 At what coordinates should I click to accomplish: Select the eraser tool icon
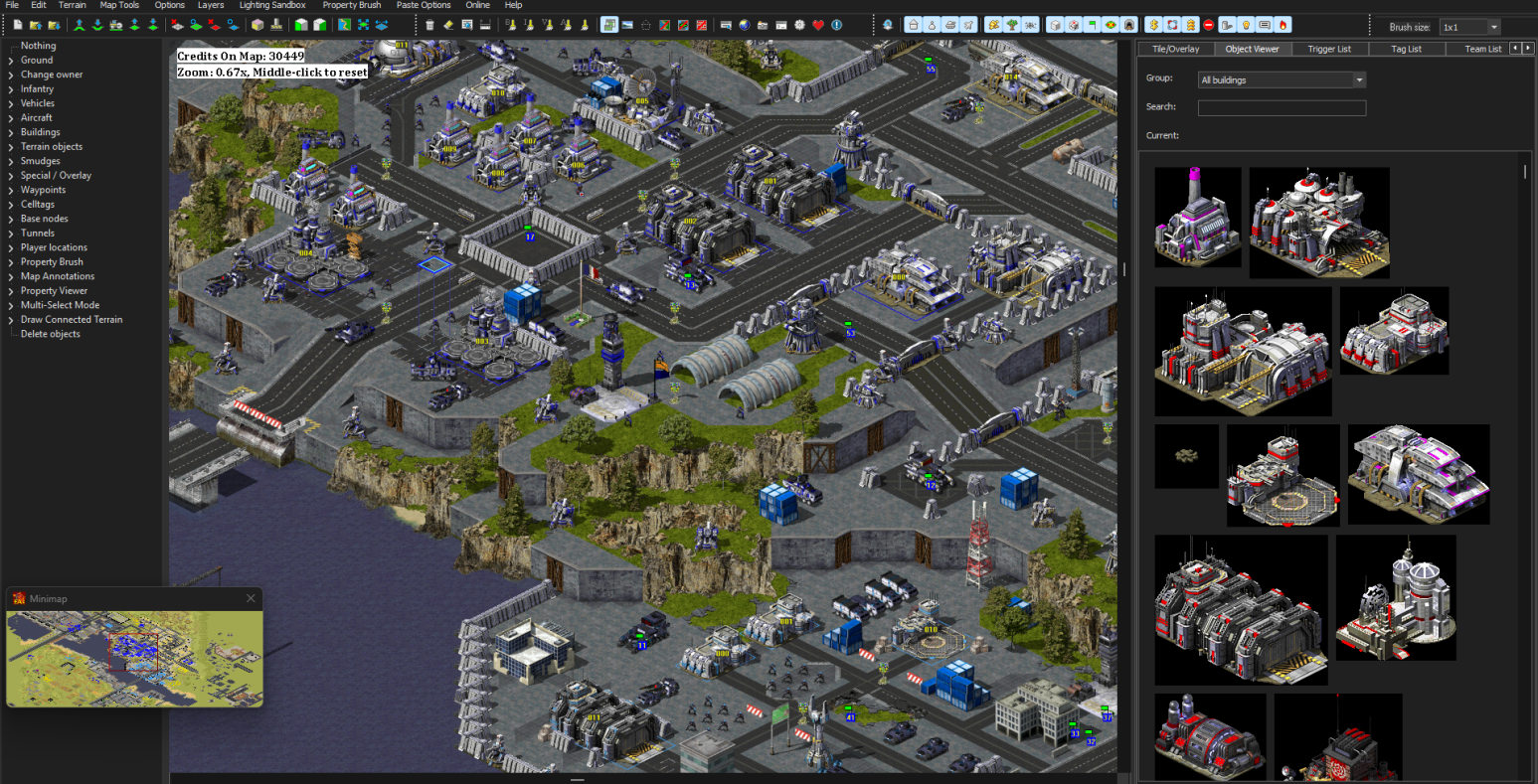pyautogui.click(x=448, y=25)
